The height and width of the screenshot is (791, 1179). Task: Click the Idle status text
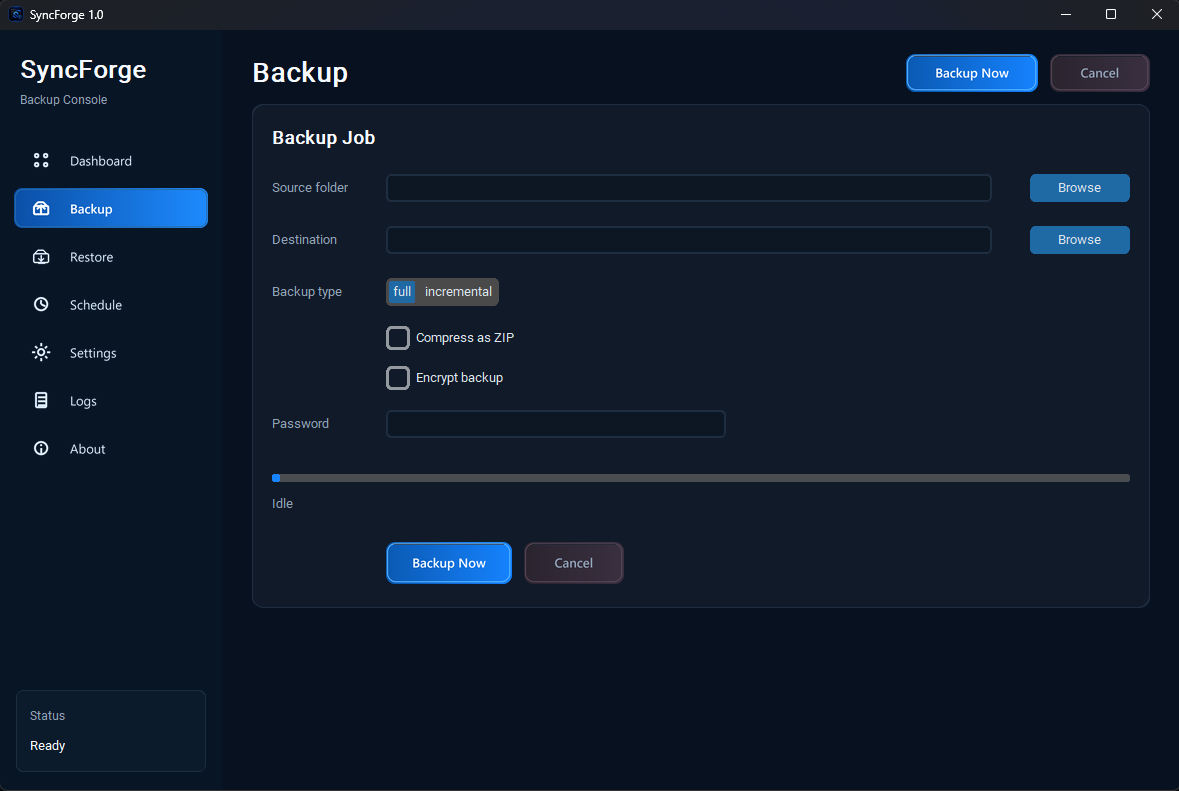click(283, 504)
